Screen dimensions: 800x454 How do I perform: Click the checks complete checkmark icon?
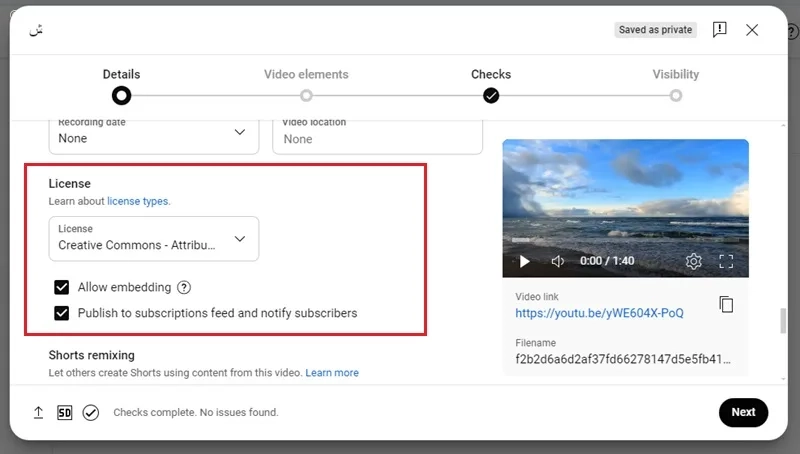(x=91, y=412)
